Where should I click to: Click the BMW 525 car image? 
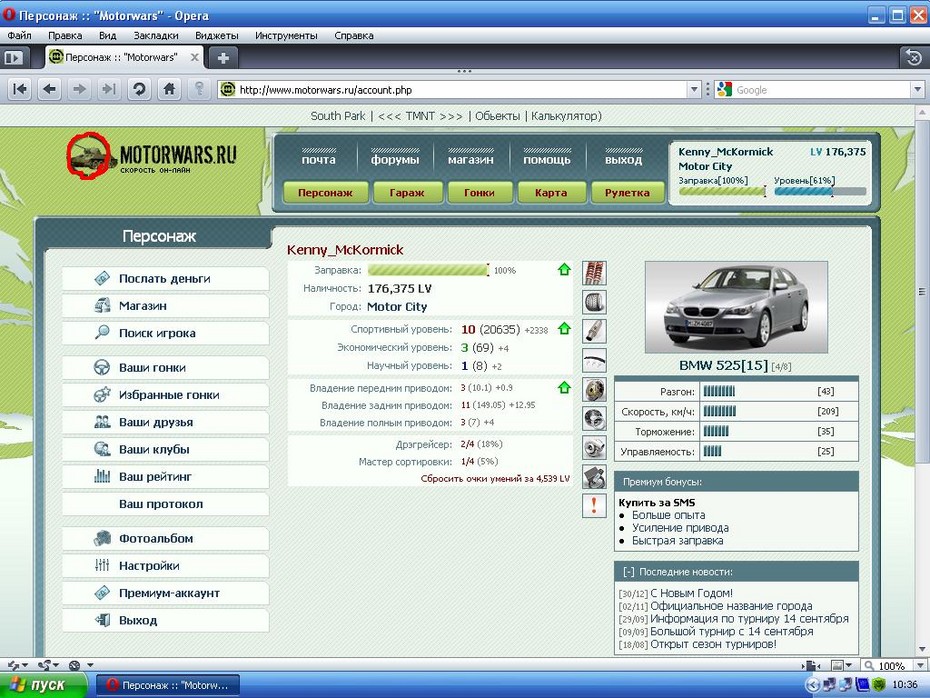click(736, 307)
